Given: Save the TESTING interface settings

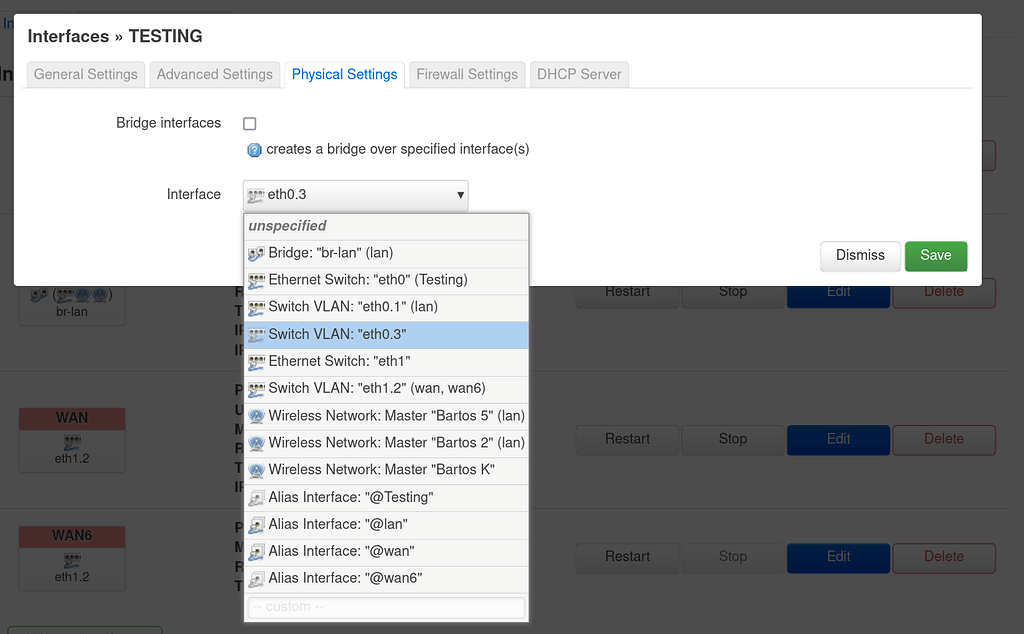Looking at the screenshot, I should click(x=935, y=256).
